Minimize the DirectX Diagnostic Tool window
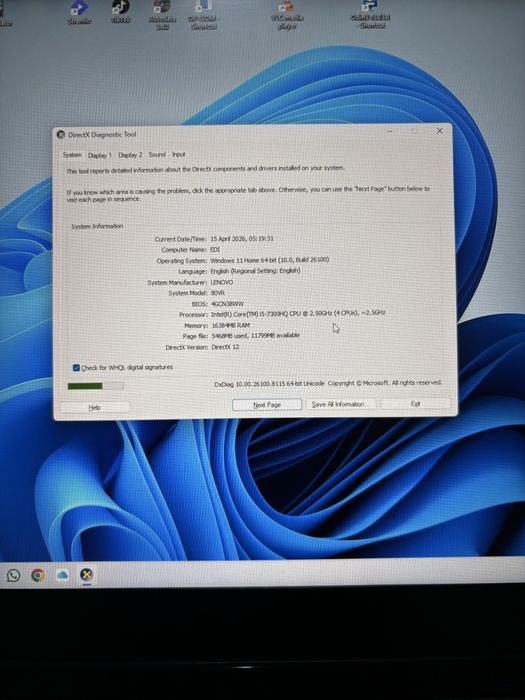This screenshot has width=525, height=700. tap(390, 131)
